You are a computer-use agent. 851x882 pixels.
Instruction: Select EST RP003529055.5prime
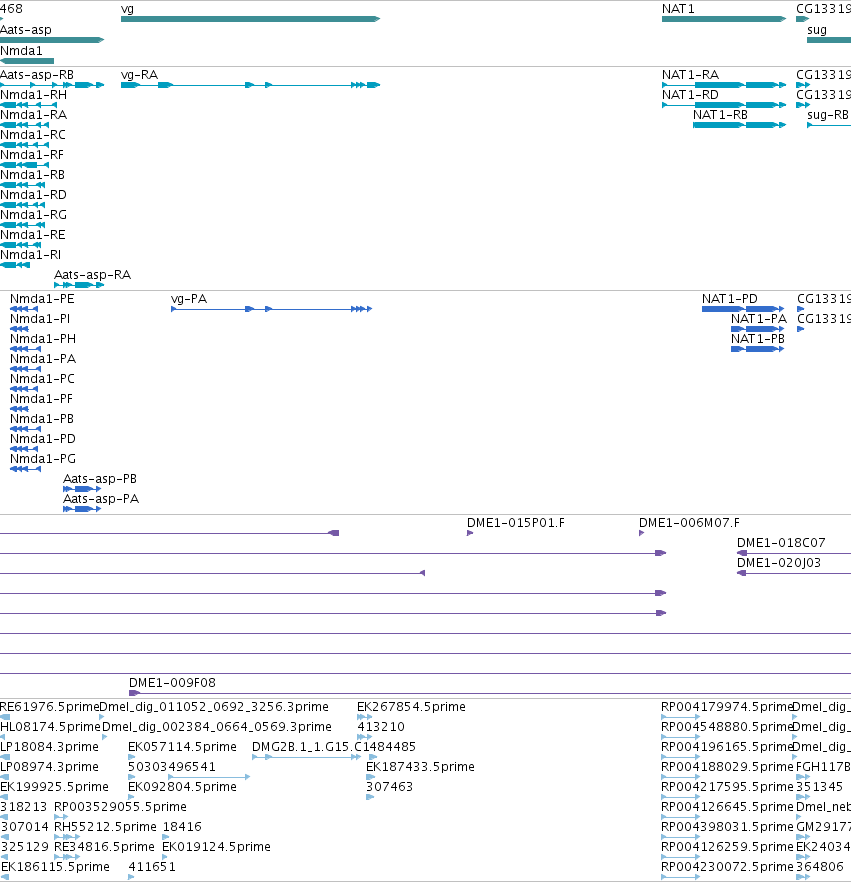tap(120, 807)
